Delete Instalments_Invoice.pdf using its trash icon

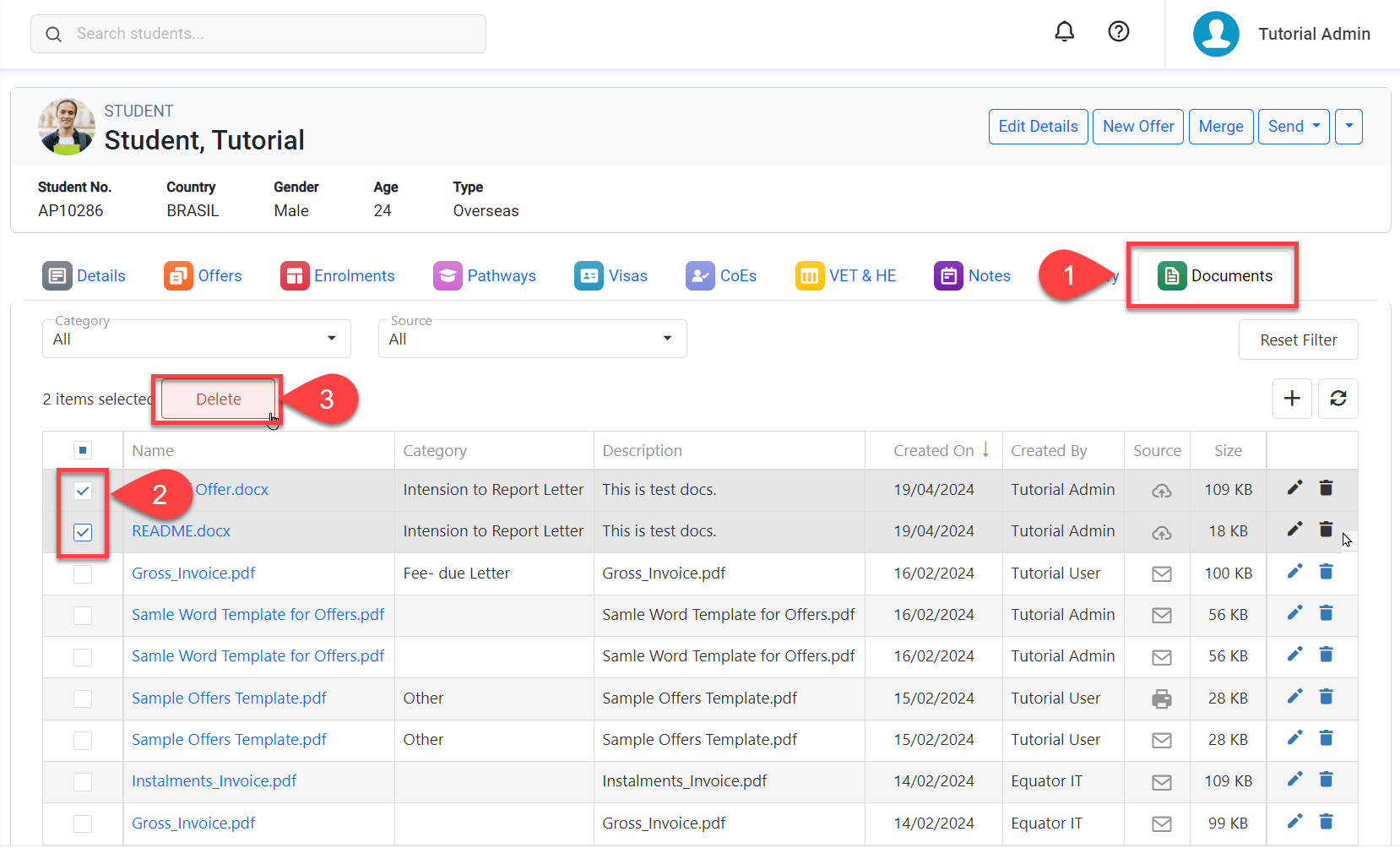point(1326,780)
